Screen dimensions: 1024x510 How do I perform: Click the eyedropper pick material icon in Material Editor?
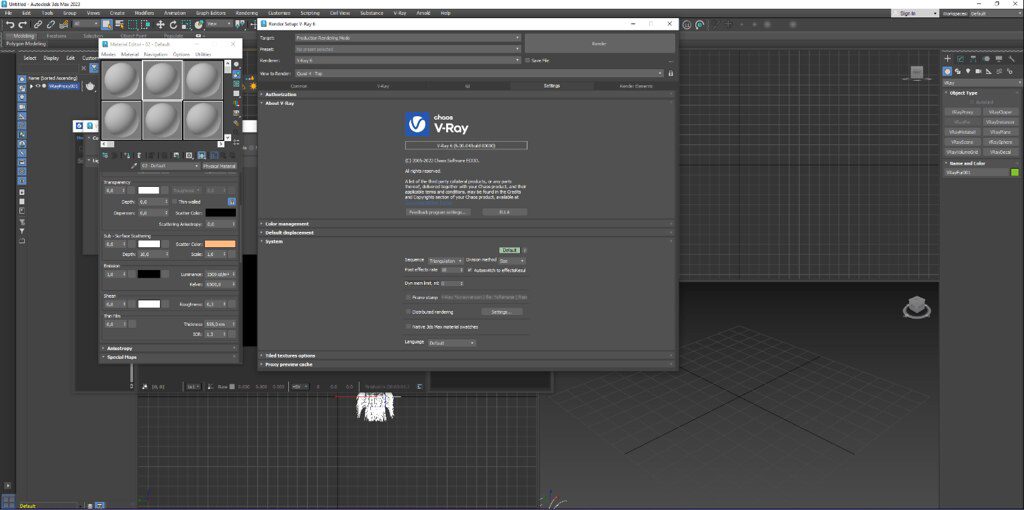[135, 166]
